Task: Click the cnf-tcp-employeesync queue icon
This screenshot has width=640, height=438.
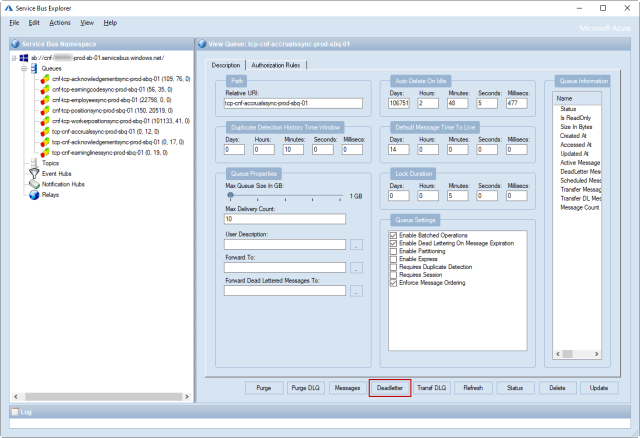Action: point(45,100)
